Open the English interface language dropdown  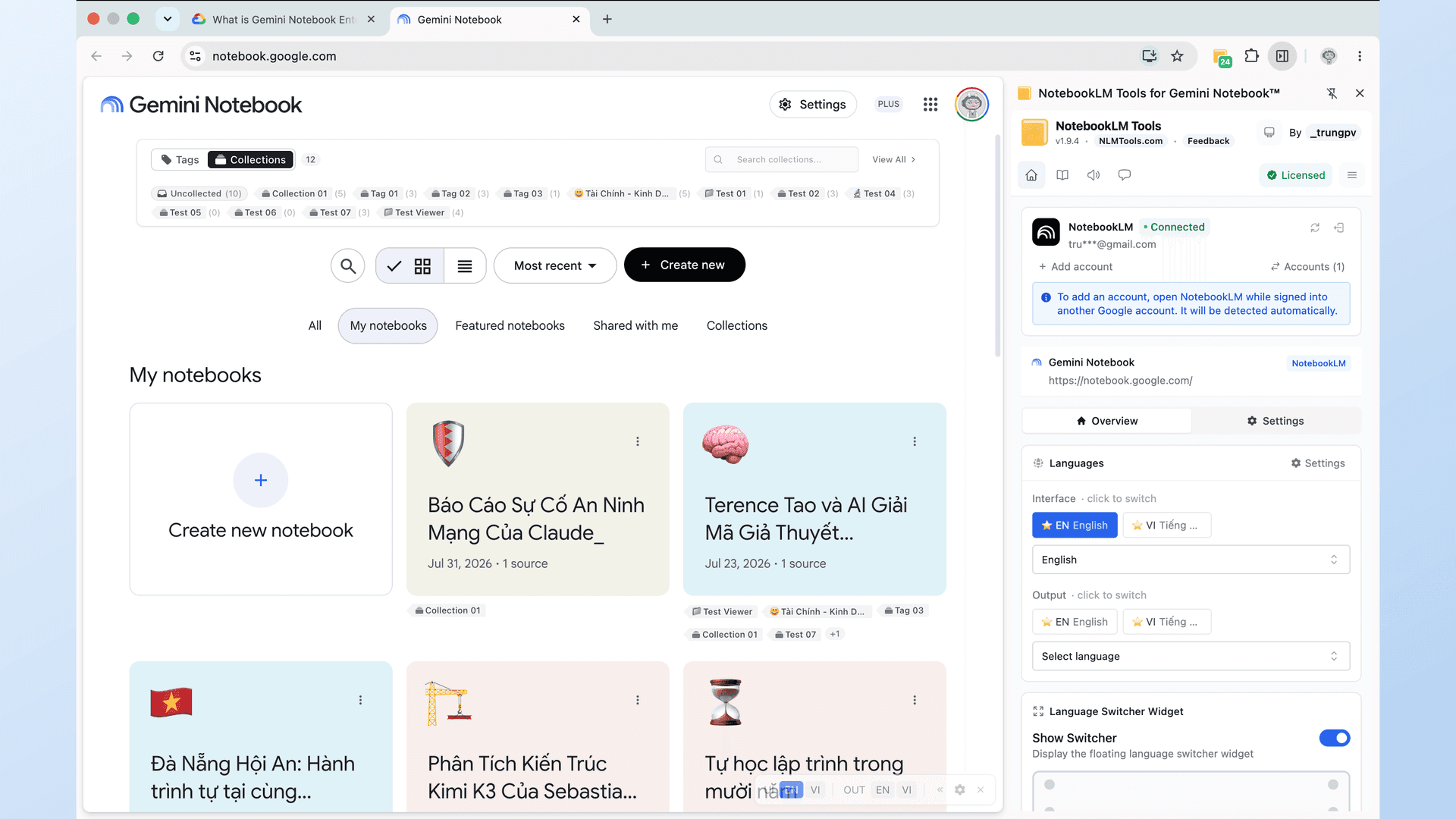[x=1191, y=560]
